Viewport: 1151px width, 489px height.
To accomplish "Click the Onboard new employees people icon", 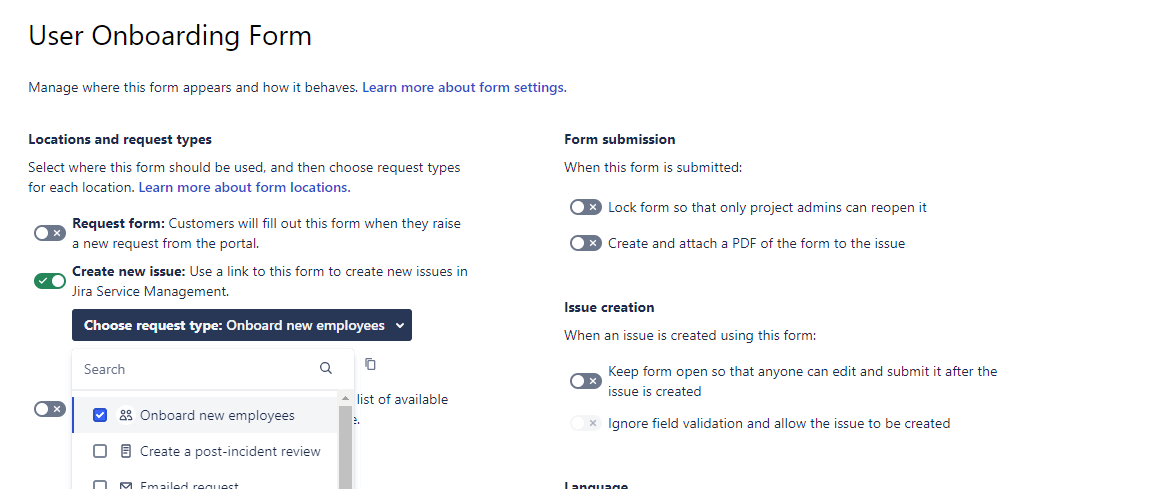I will coord(126,415).
